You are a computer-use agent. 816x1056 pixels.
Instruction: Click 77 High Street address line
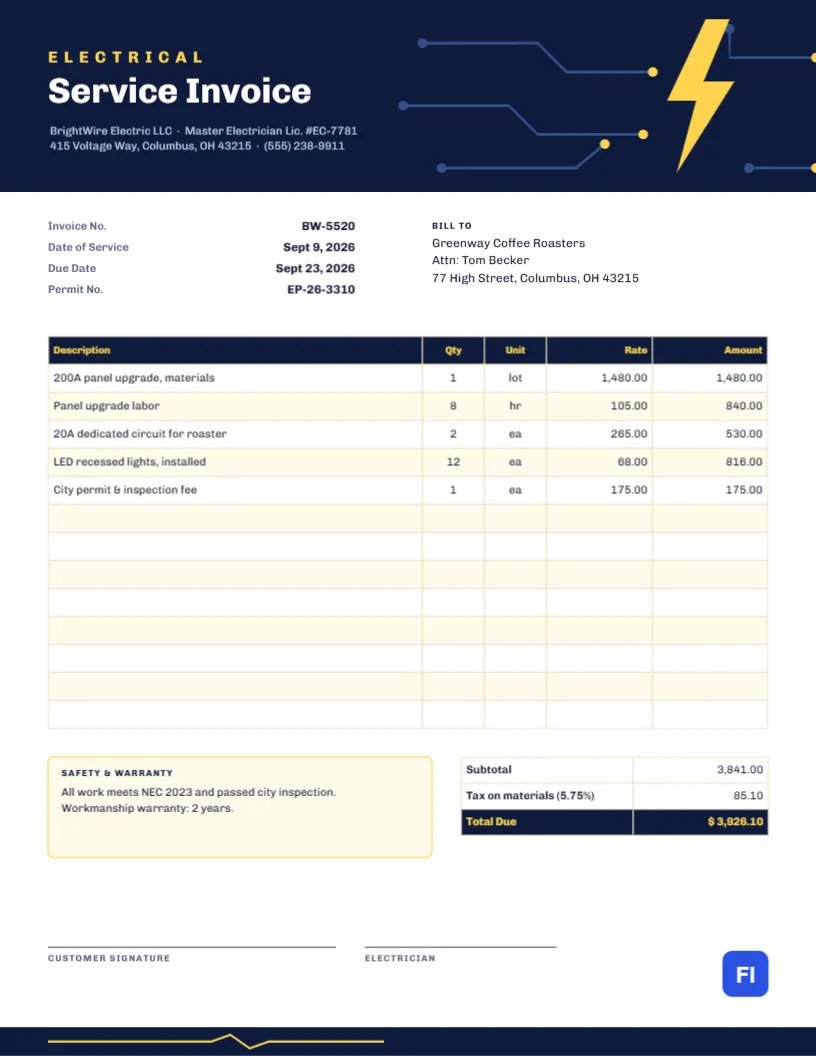tap(535, 278)
